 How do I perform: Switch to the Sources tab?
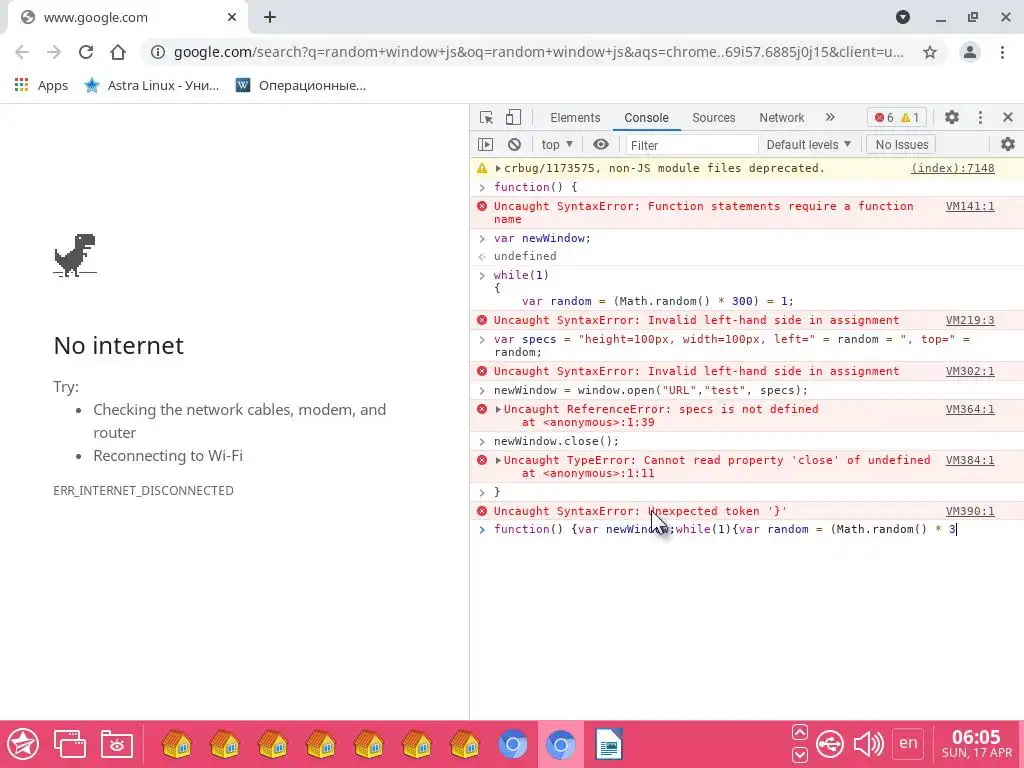point(713,118)
